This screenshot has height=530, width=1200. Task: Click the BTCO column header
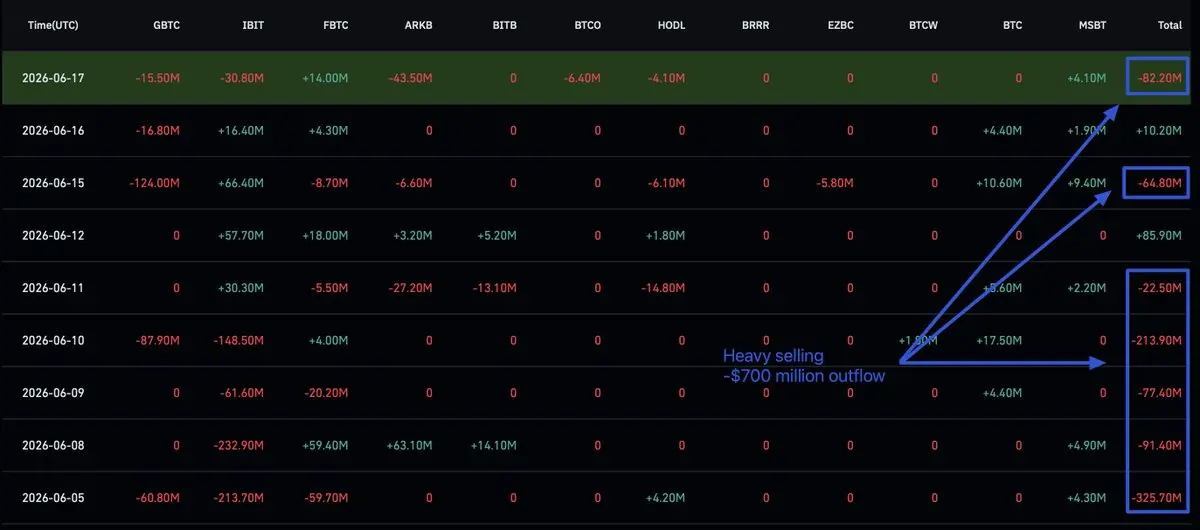[x=587, y=24]
